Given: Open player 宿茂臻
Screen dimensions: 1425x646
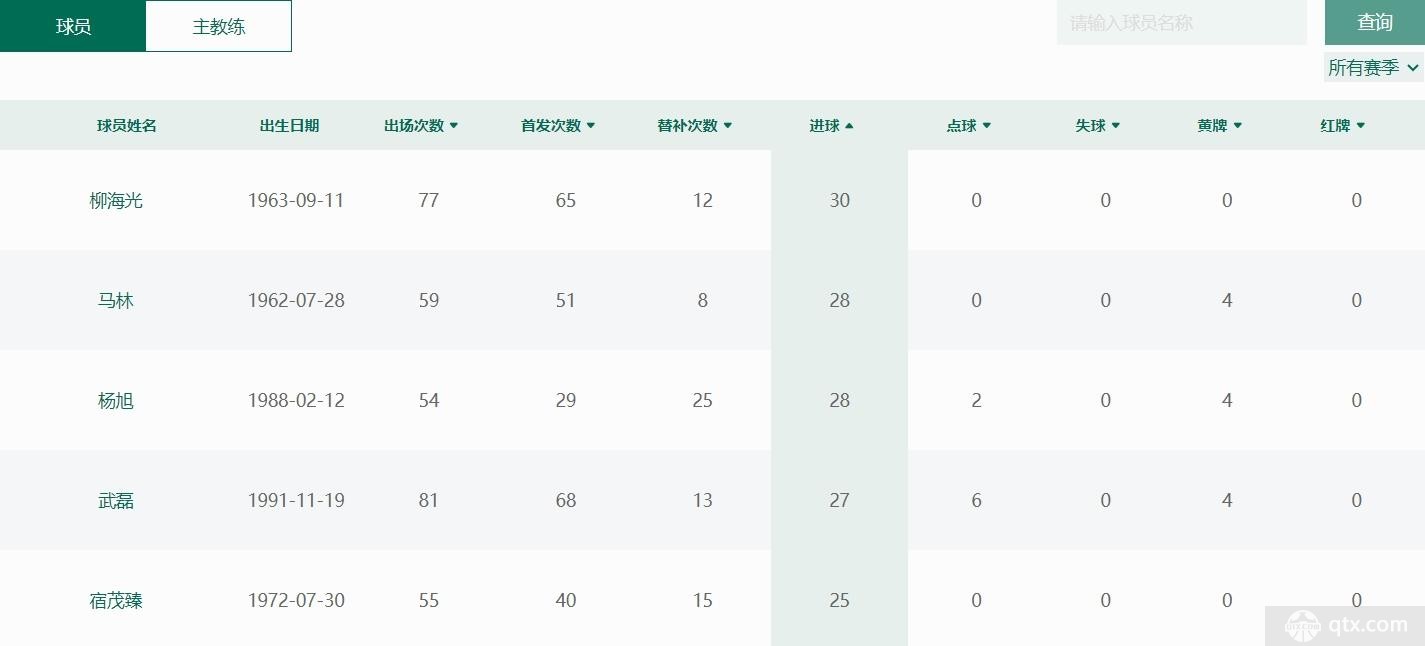Looking at the screenshot, I should coord(116,600).
